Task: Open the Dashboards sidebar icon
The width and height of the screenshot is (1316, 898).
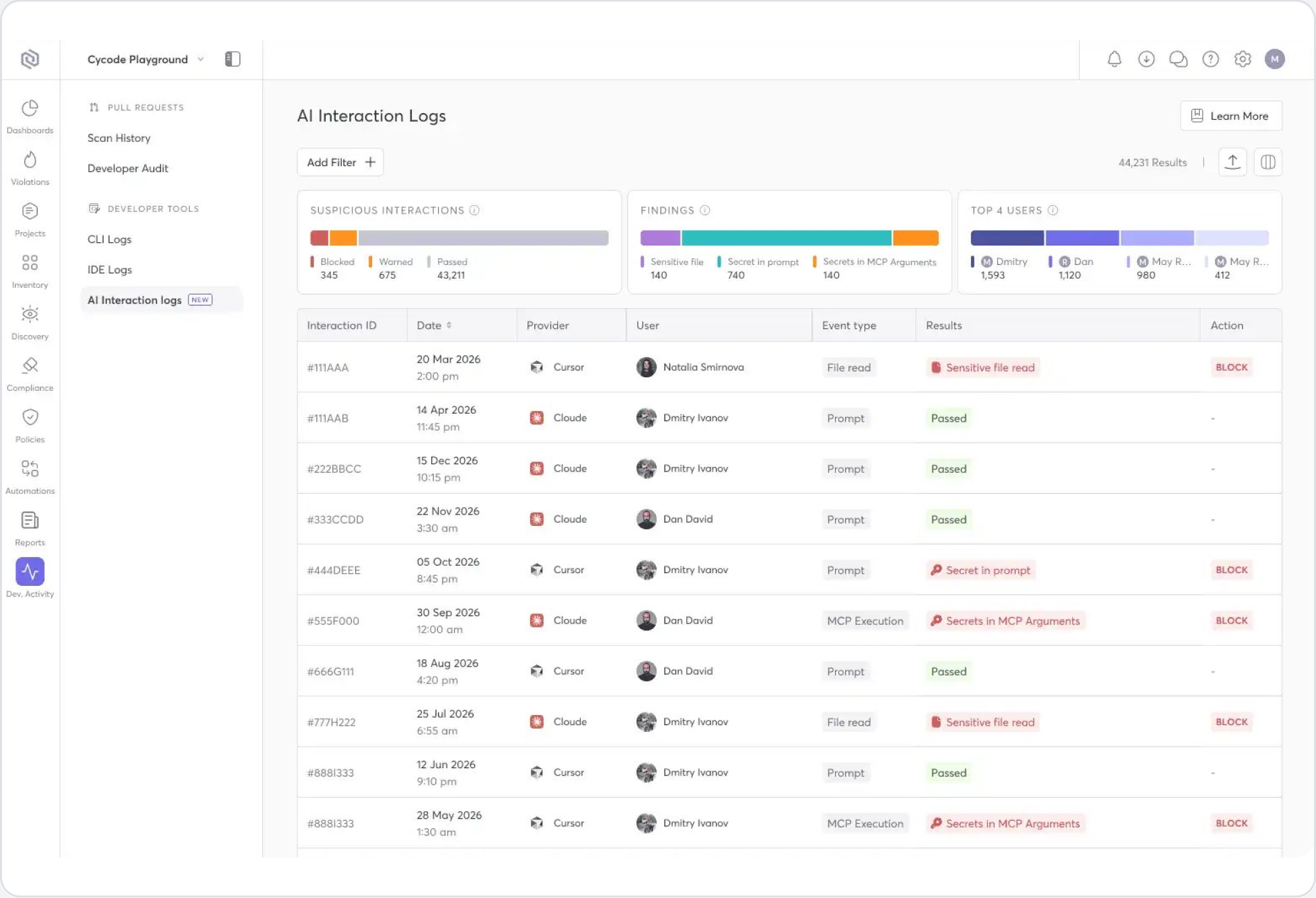Action: pyautogui.click(x=30, y=109)
